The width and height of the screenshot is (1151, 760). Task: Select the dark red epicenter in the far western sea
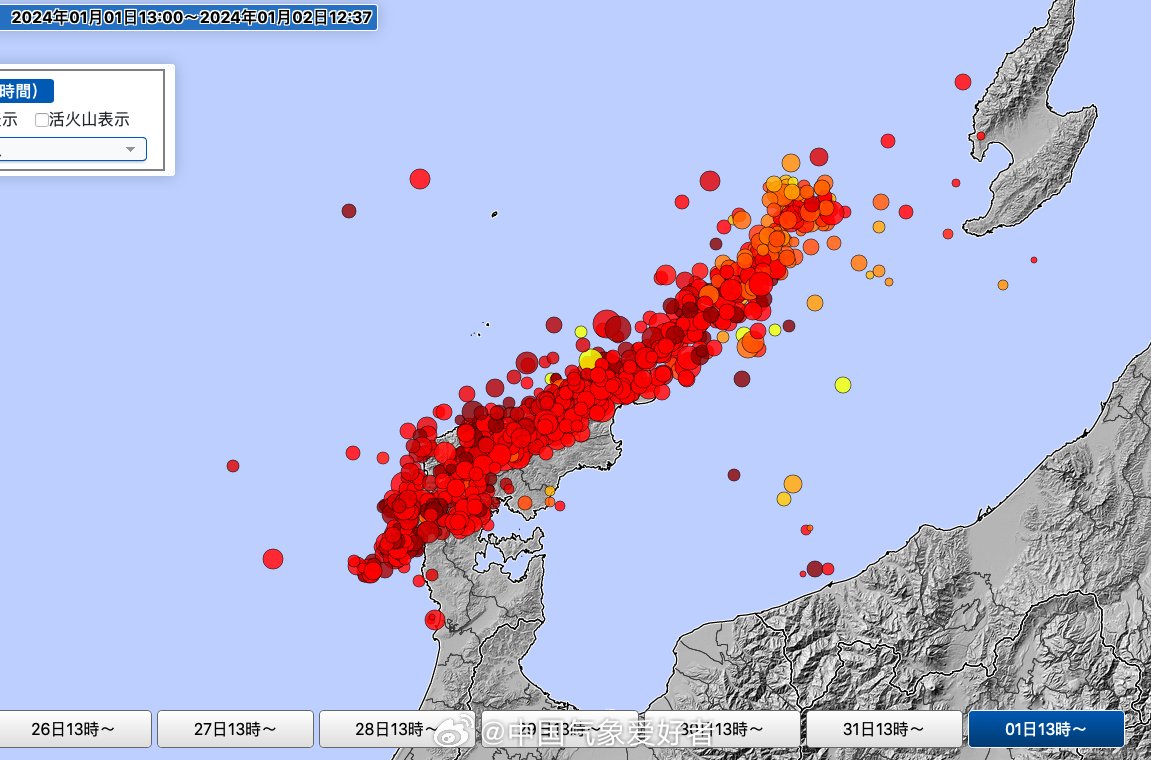point(349,211)
